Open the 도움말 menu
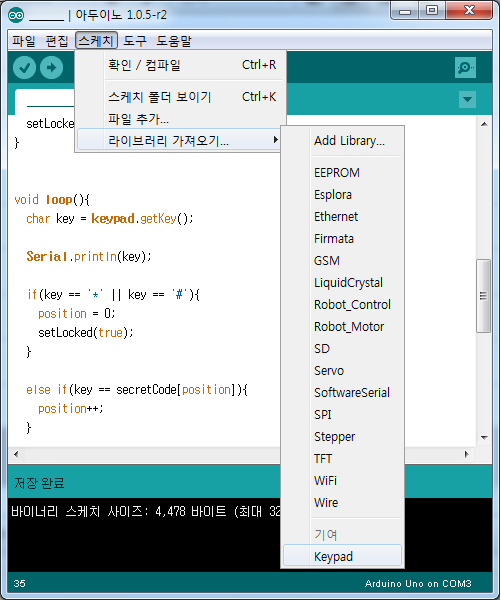This screenshot has height=600, width=501. coord(173,41)
